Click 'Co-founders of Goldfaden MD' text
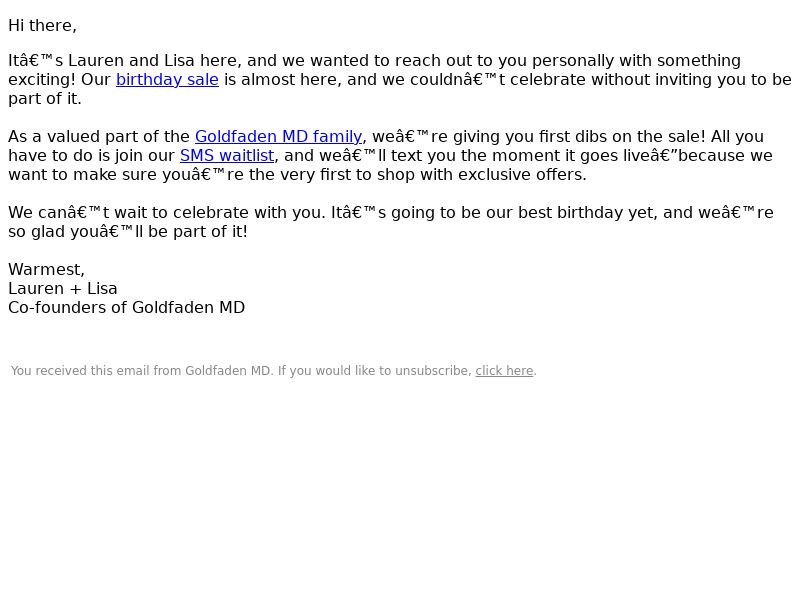The width and height of the screenshot is (800, 600). 127,308
